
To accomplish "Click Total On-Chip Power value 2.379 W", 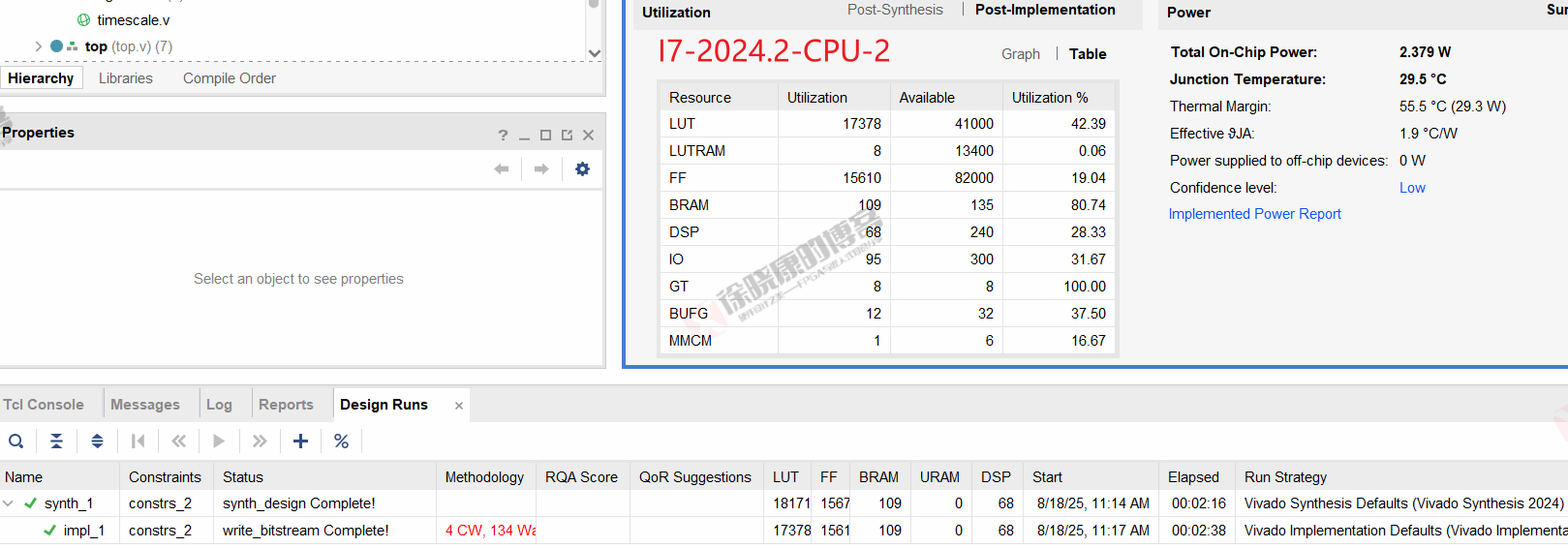I will 1425,52.
